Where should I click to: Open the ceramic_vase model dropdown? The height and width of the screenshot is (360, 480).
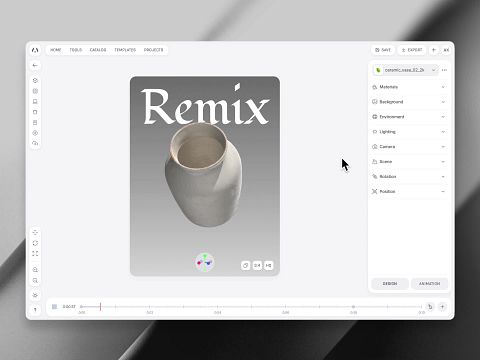[405, 70]
